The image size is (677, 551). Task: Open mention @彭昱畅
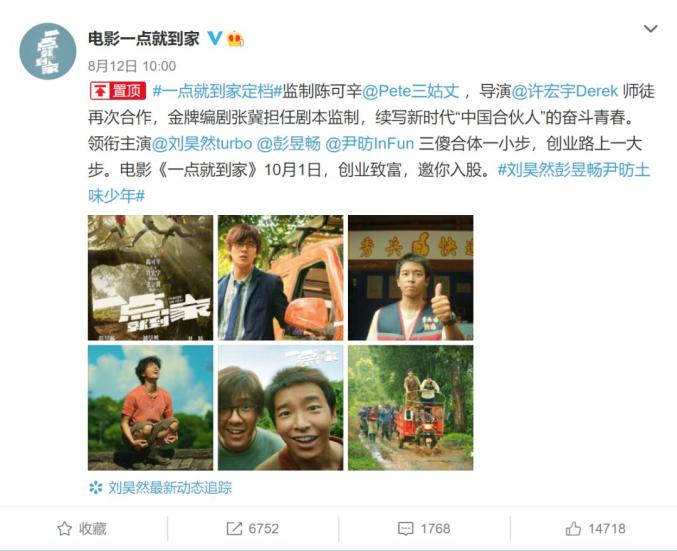(x=289, y=143)
